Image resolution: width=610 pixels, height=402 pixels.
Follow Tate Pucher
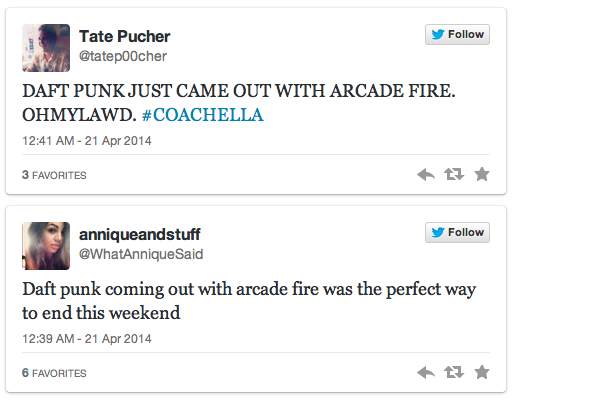pyautogui.click(x=457, y=35)
